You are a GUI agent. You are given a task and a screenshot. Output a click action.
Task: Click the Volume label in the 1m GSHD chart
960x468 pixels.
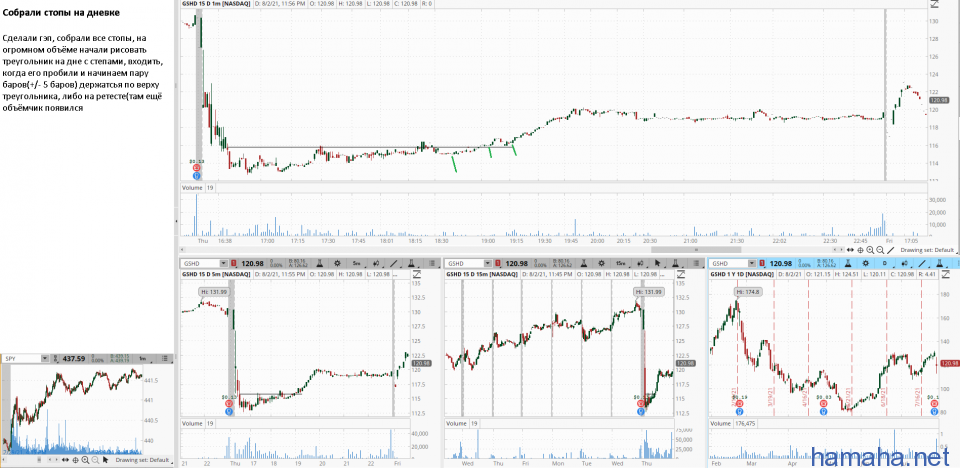(x=192, y=187)
